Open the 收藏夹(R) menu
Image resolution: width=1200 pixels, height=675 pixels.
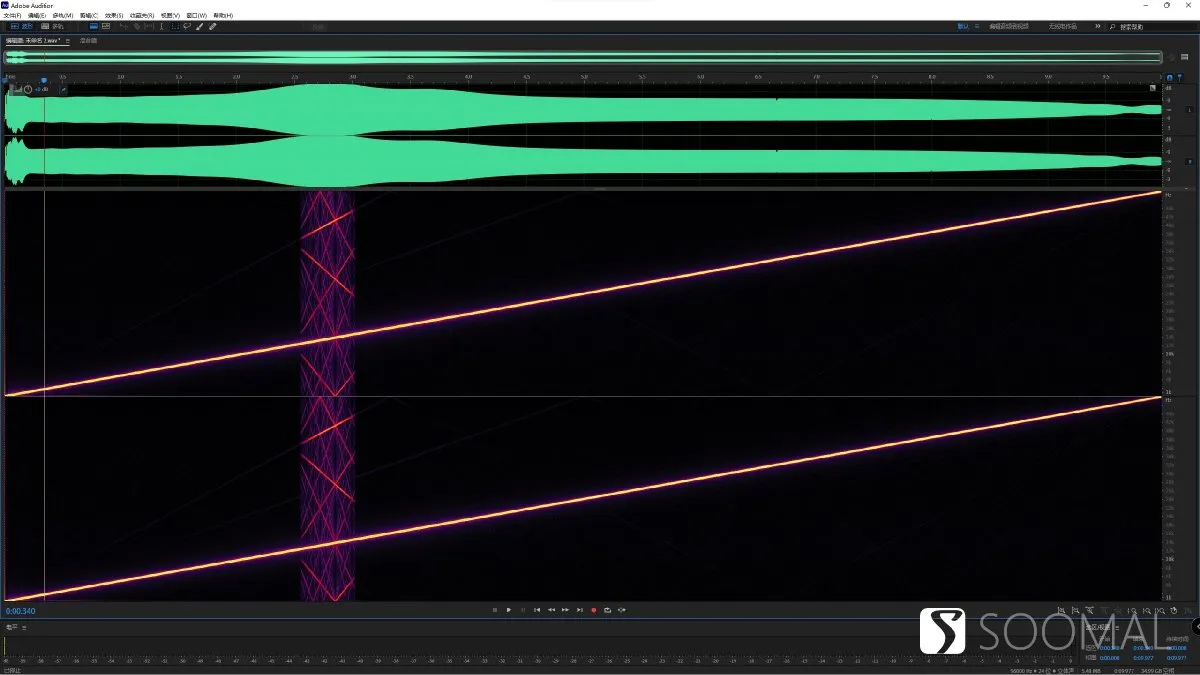(x=142, y=16)
